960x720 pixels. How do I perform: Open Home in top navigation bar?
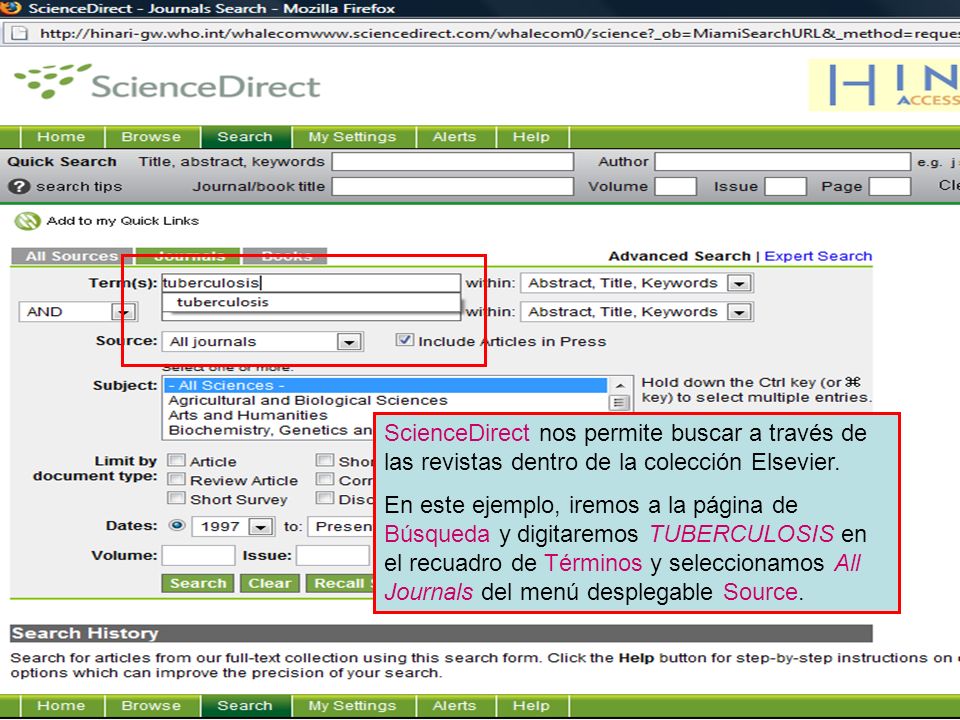(61, 137)
